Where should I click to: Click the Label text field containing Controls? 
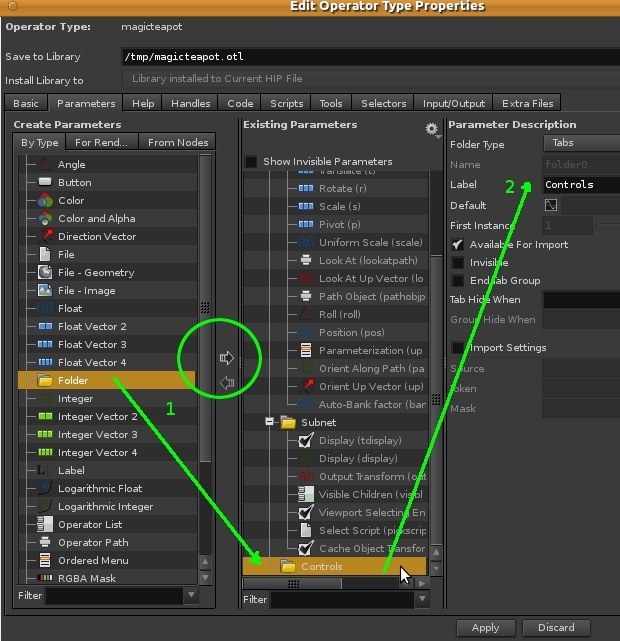[x=580, y=185]
